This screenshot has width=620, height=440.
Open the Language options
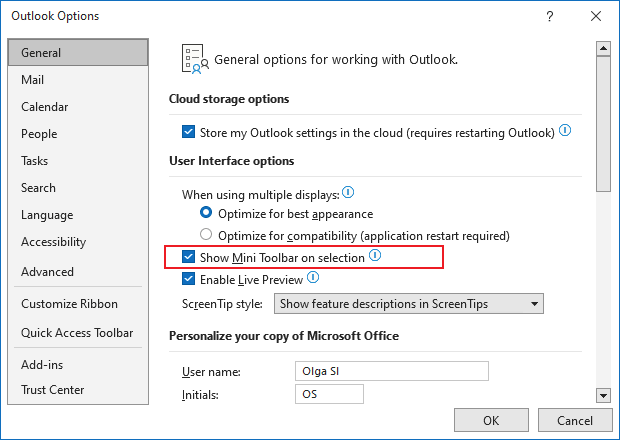78,215
